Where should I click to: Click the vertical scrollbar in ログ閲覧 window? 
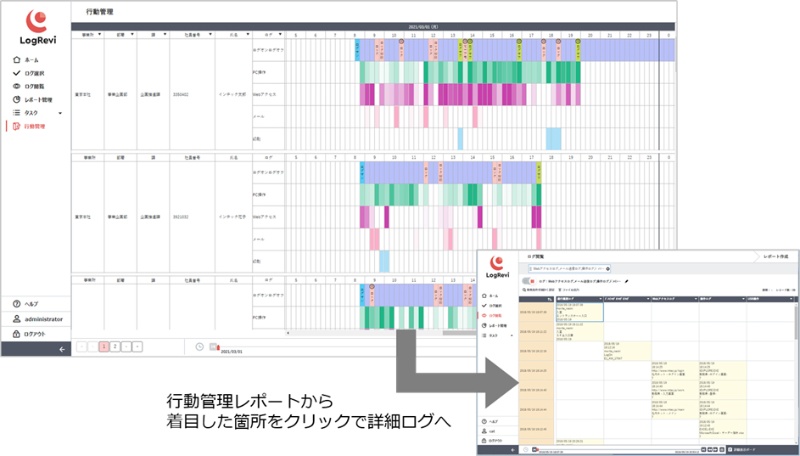796,322
